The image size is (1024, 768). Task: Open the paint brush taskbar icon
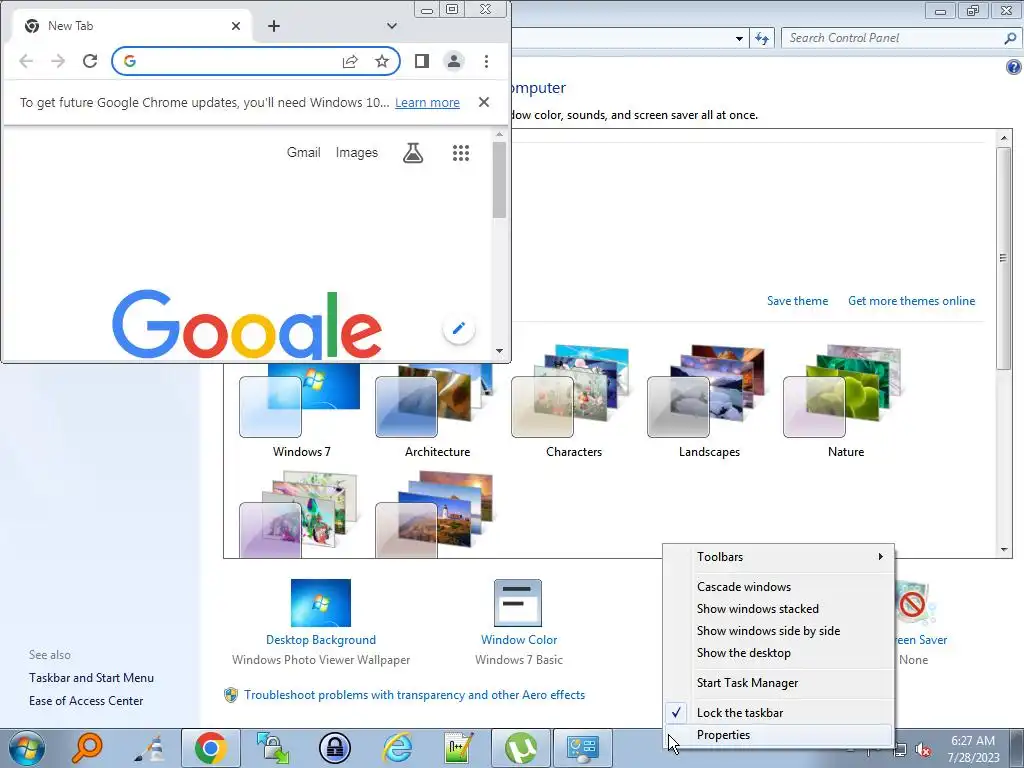(150, 748)
